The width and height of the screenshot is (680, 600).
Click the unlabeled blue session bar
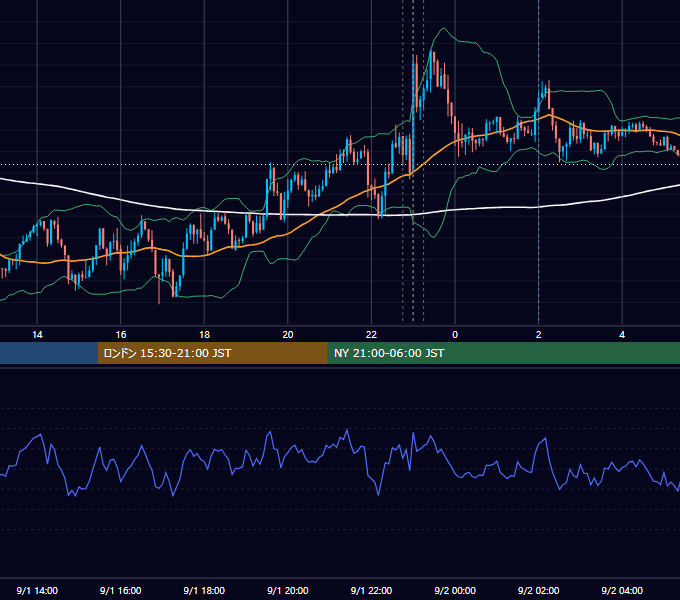click(49, 353)
